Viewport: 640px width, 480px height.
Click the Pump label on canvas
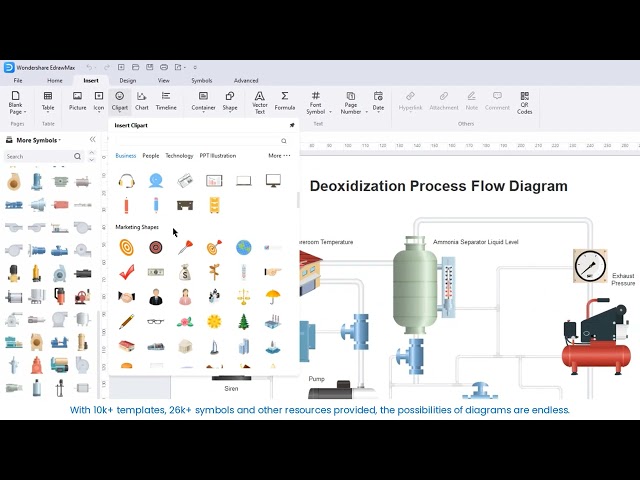(x=316, y=379)
